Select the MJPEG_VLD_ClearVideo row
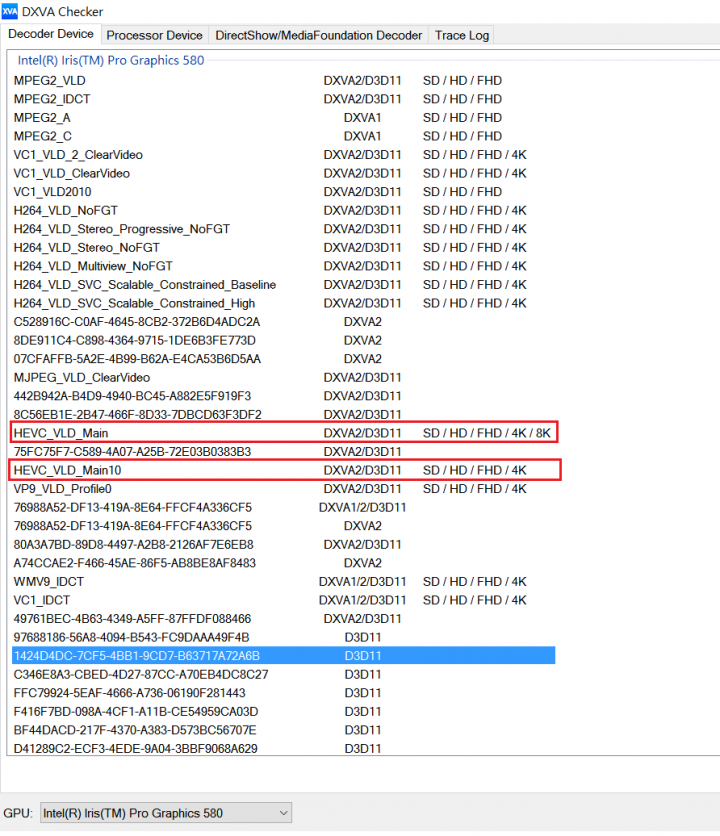 284,377
